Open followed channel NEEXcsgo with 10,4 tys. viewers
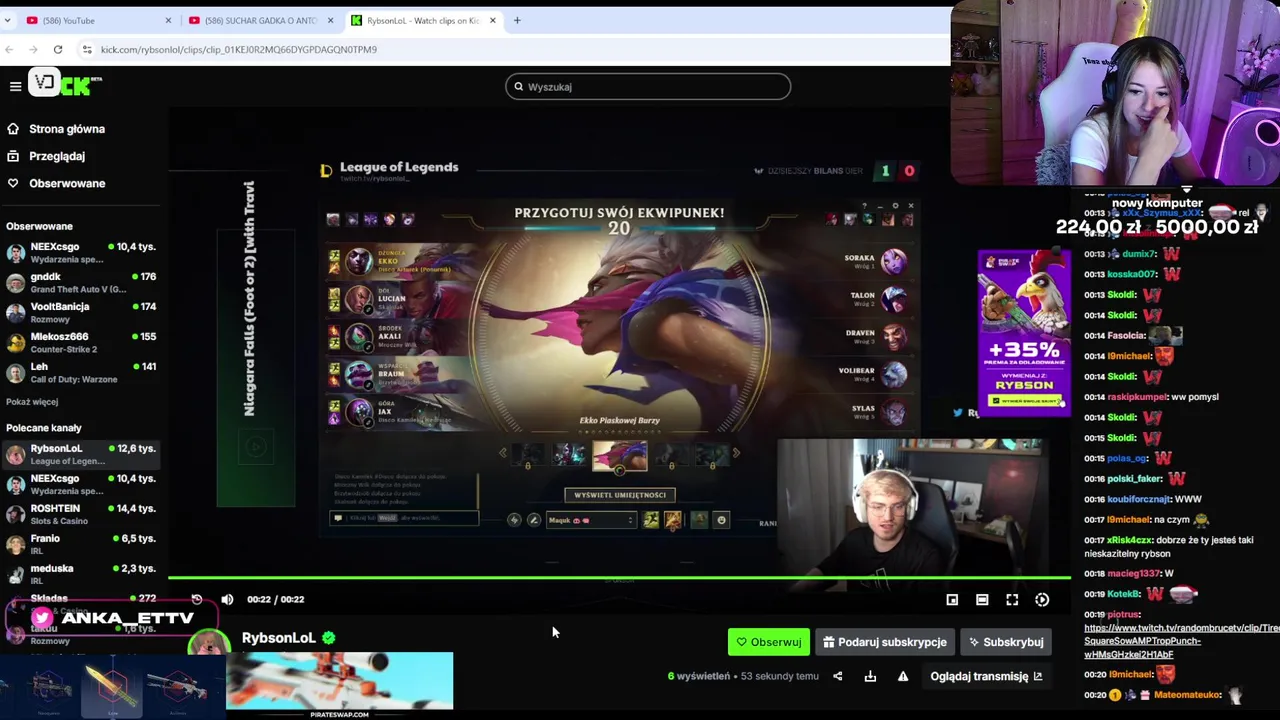 tap(81, 252)
